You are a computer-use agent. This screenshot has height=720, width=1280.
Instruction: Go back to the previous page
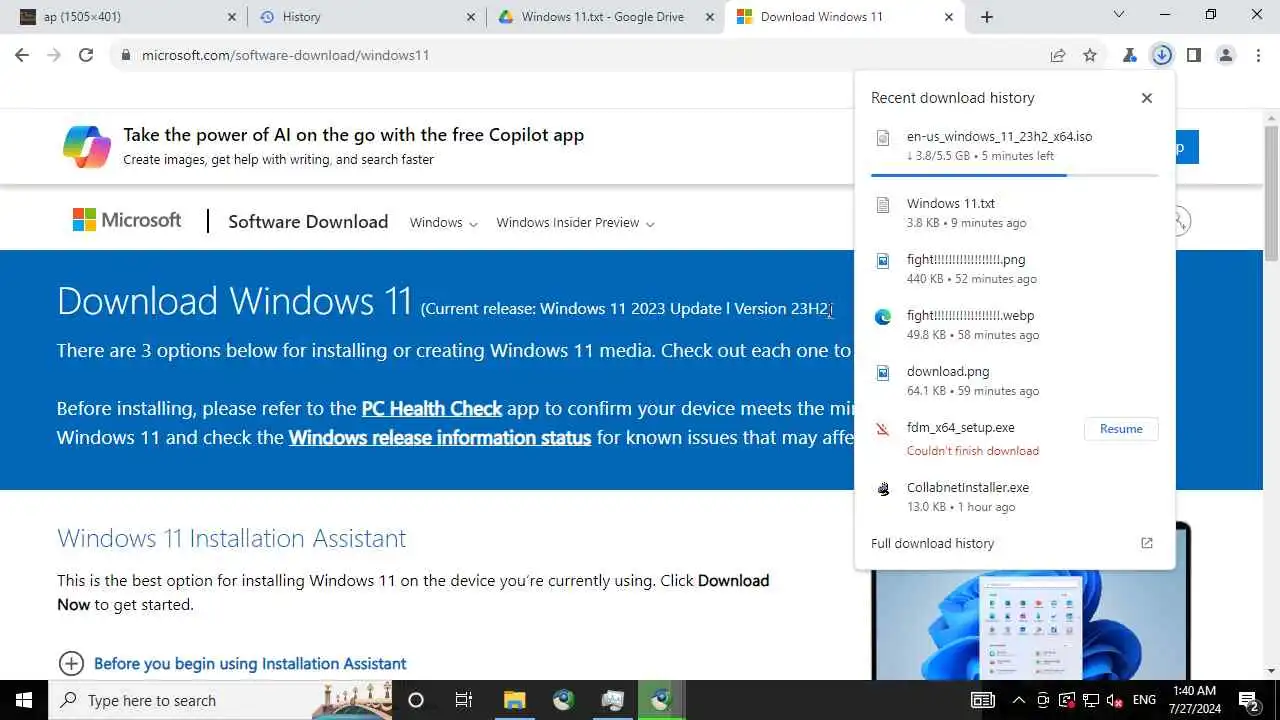point(22,55)
